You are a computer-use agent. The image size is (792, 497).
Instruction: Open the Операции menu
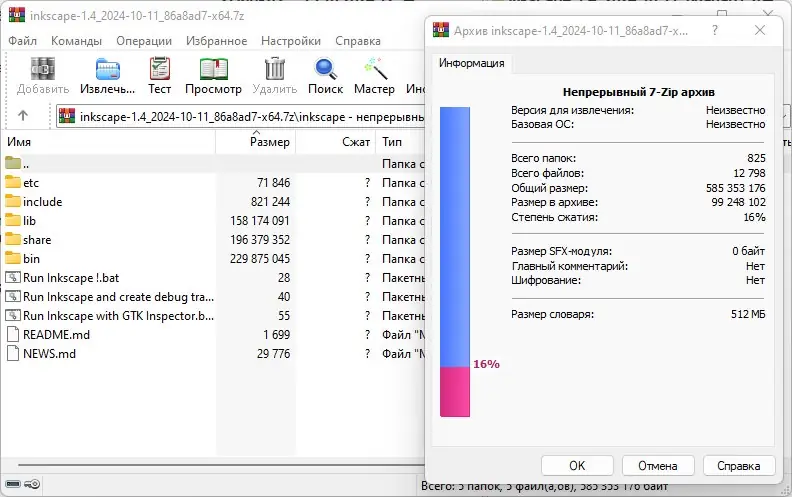click(144, 41)
